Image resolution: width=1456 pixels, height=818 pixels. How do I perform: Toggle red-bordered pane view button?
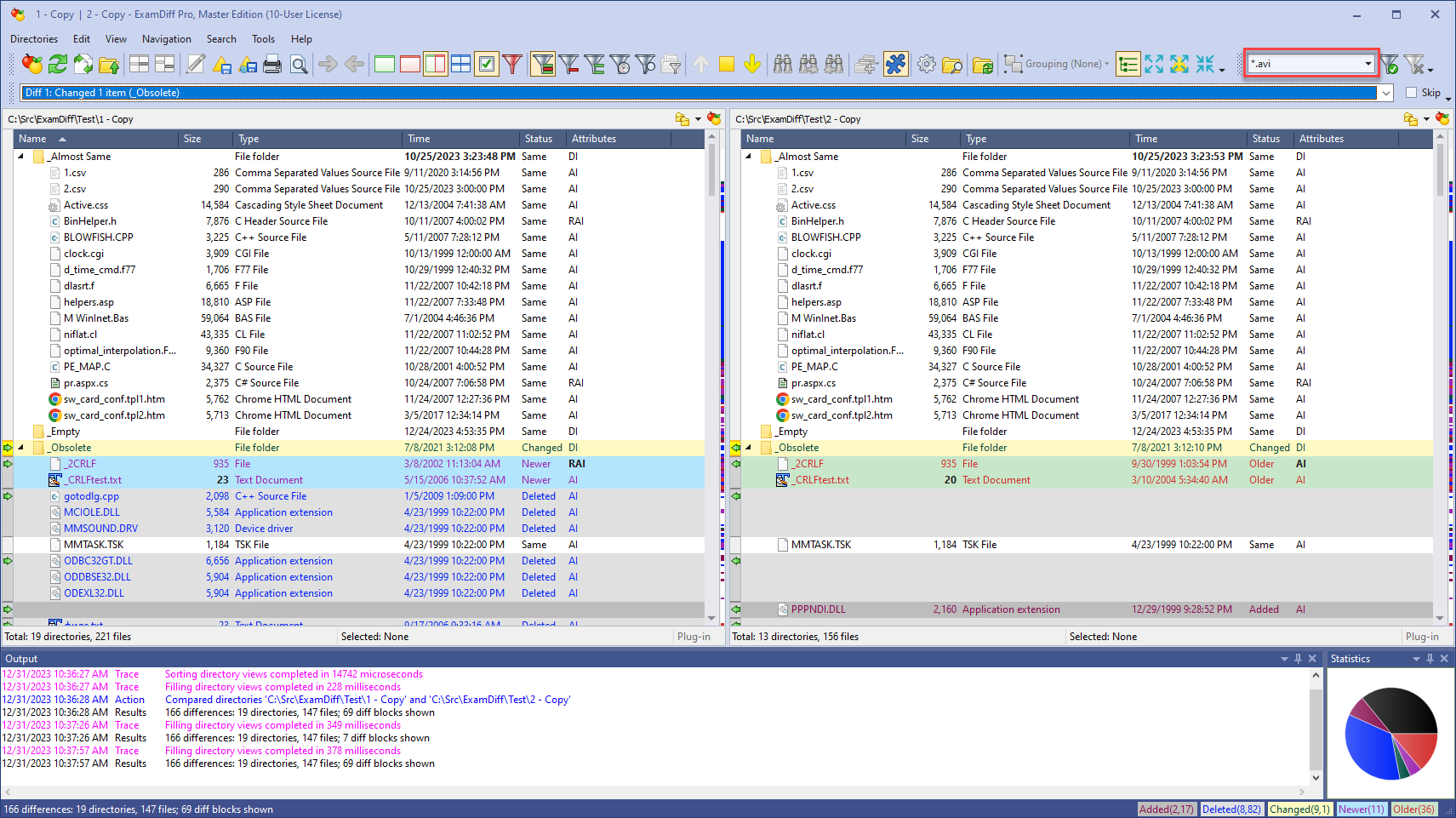(x=410, y=64)
